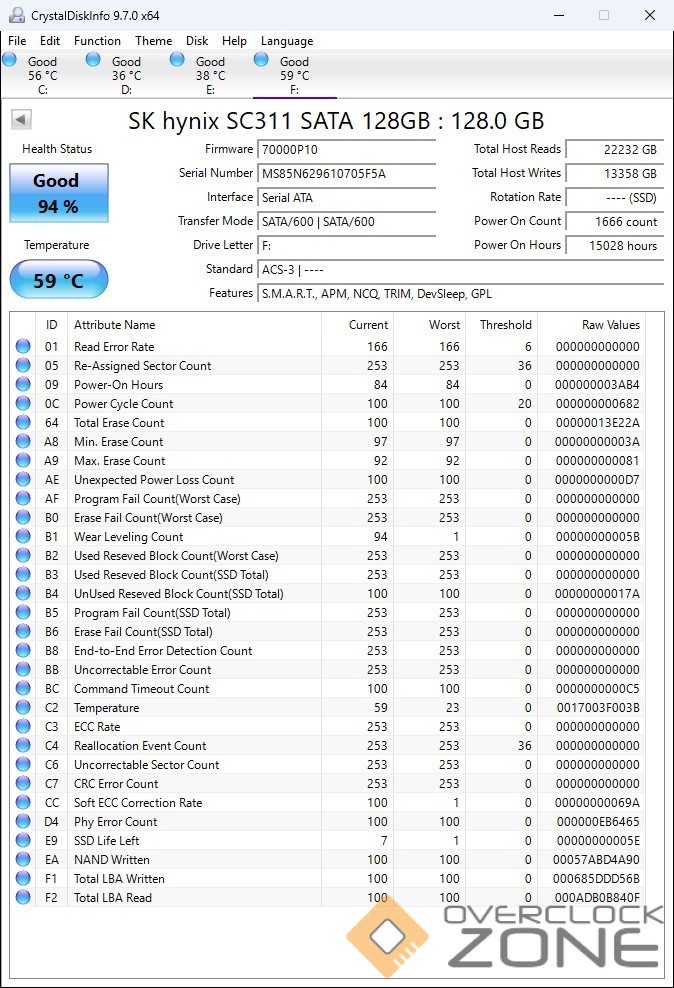Switch to the F: drive tab

point(294,75)
